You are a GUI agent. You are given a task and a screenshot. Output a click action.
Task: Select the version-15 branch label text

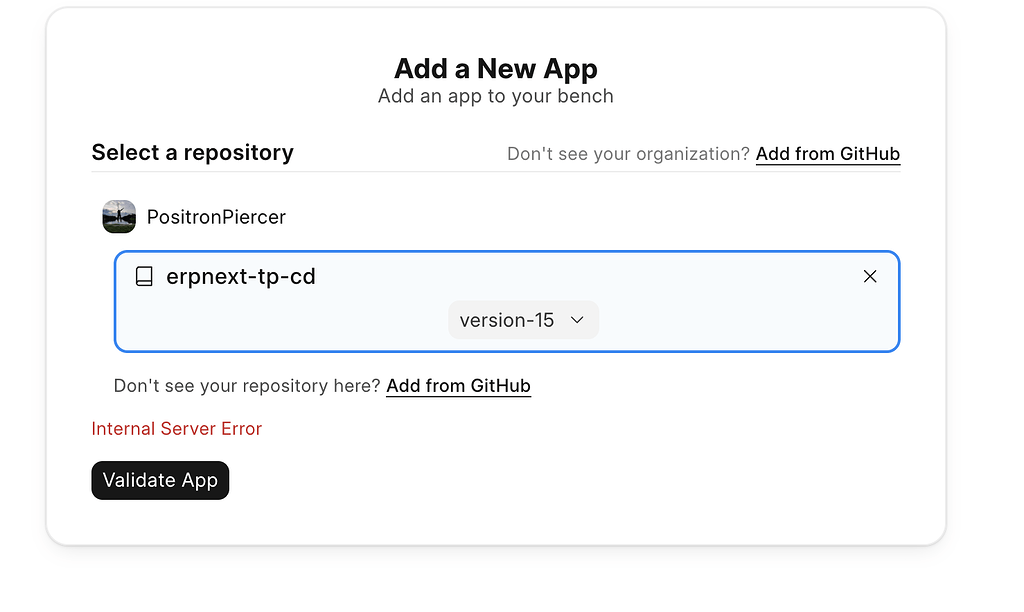[507, 320]
